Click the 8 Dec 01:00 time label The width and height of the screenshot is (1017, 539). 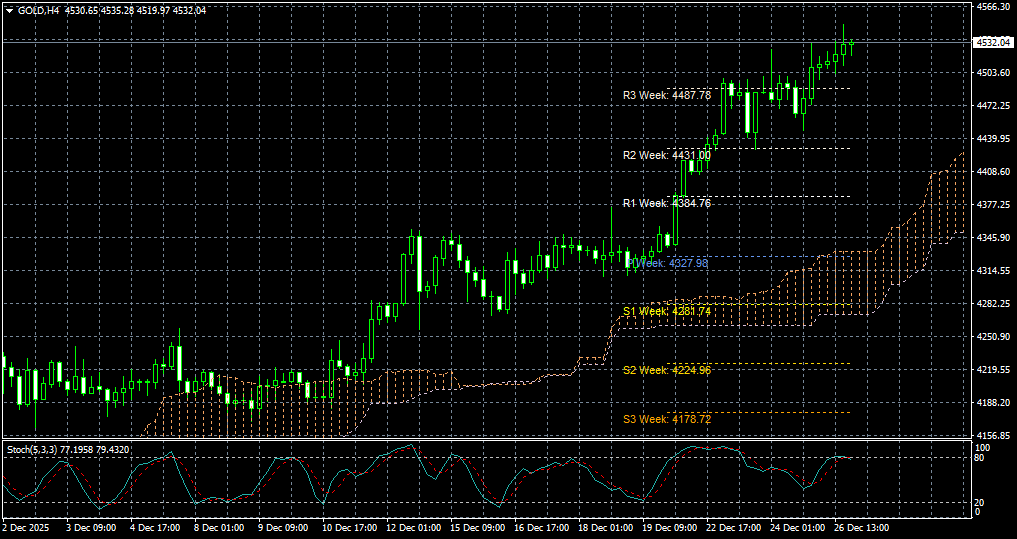[x=219, y=529]
